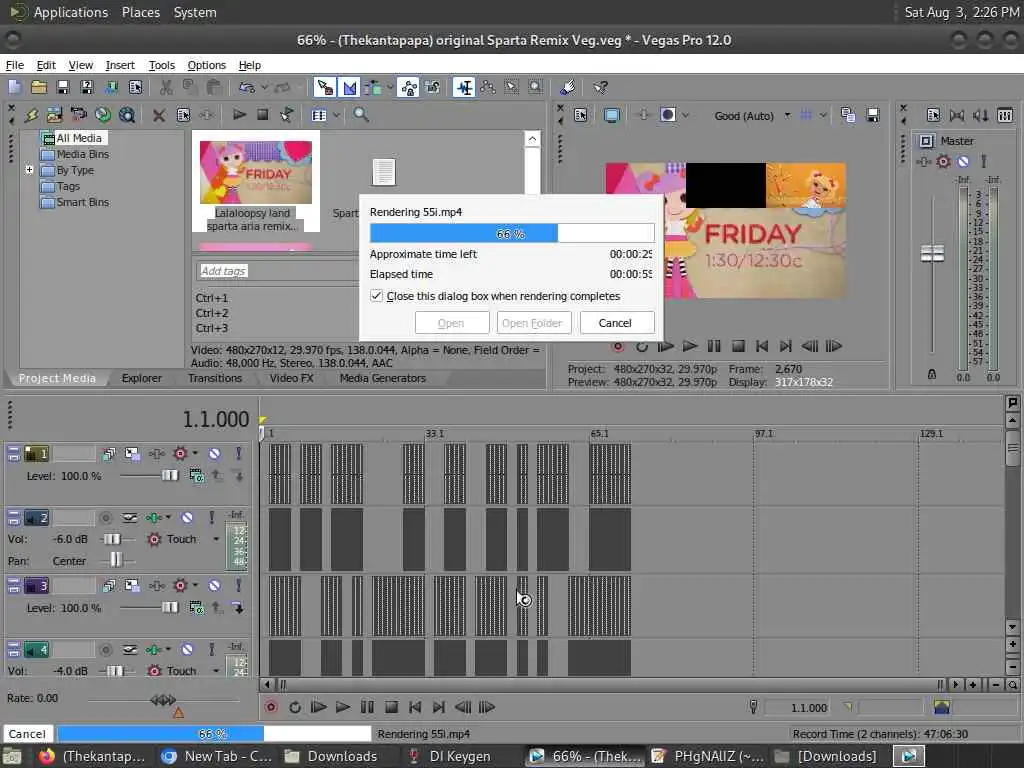Click the Pan slider on audio track 2
The height and width of the screenshot is (768, 1024).
[118, 560]
